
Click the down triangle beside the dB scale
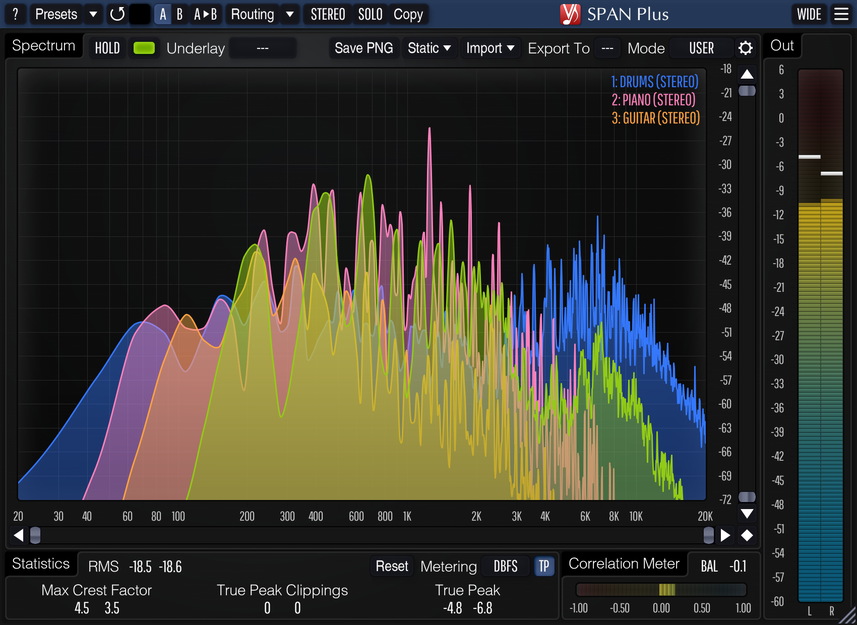click(747, 514)
